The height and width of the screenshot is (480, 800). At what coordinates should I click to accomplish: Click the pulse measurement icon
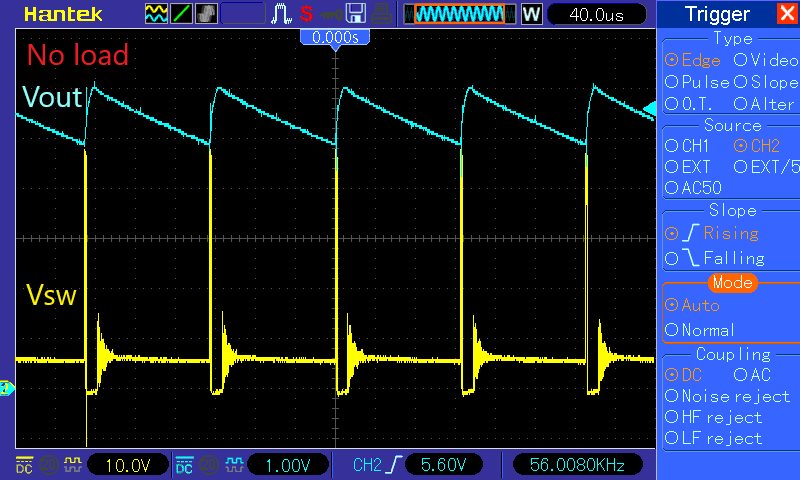(281, 14)
